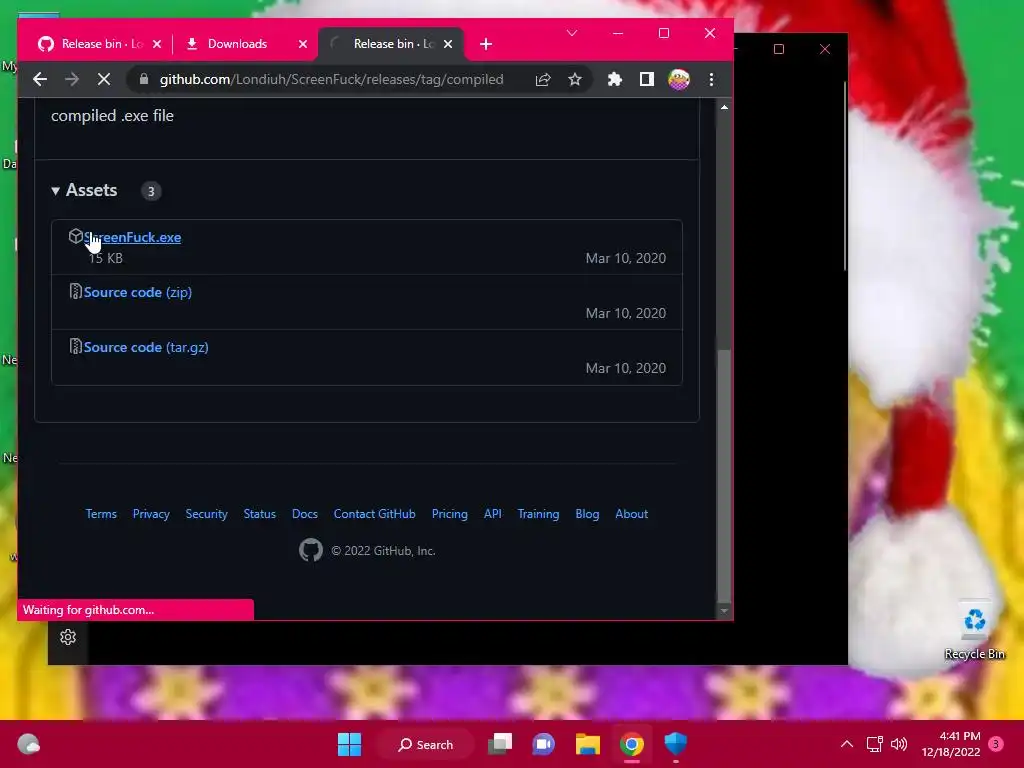The height and width of the screenshot is (768, 1024).
Task: Open the Windows Start menu
Action: (x=349, y=744)
